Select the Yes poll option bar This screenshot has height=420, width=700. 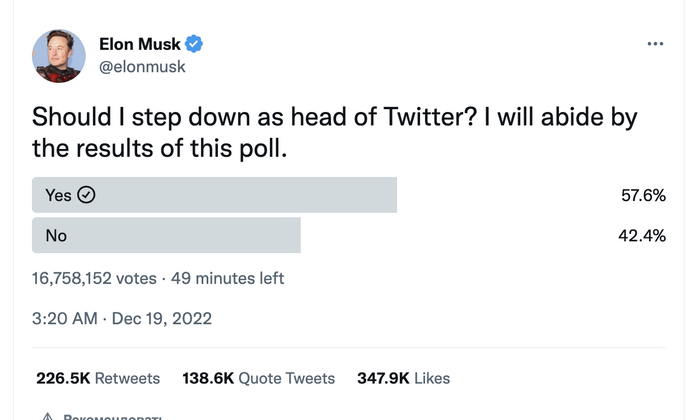(x=214, y=195)
